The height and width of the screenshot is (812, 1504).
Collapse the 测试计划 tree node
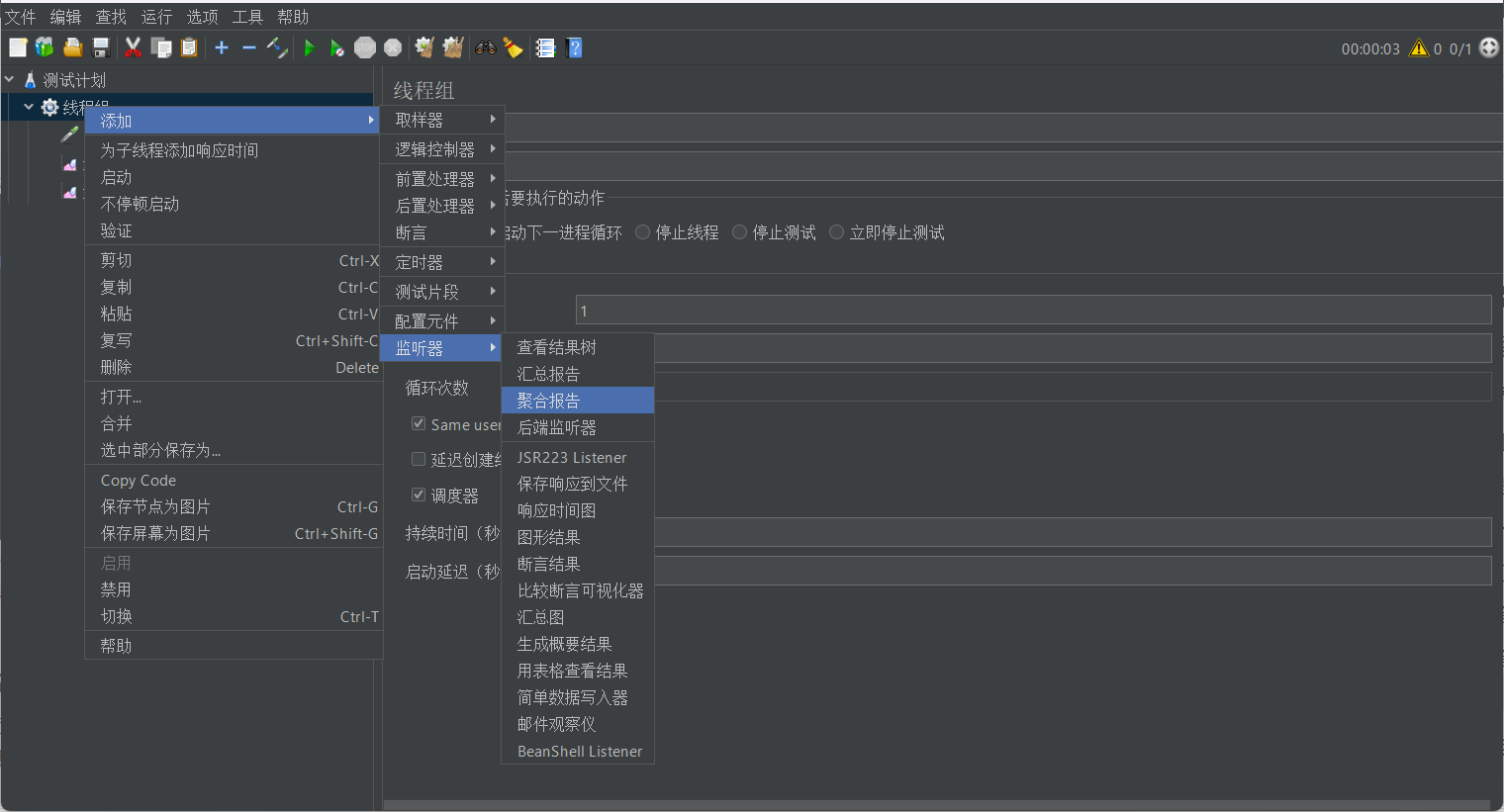click(10, 79)
